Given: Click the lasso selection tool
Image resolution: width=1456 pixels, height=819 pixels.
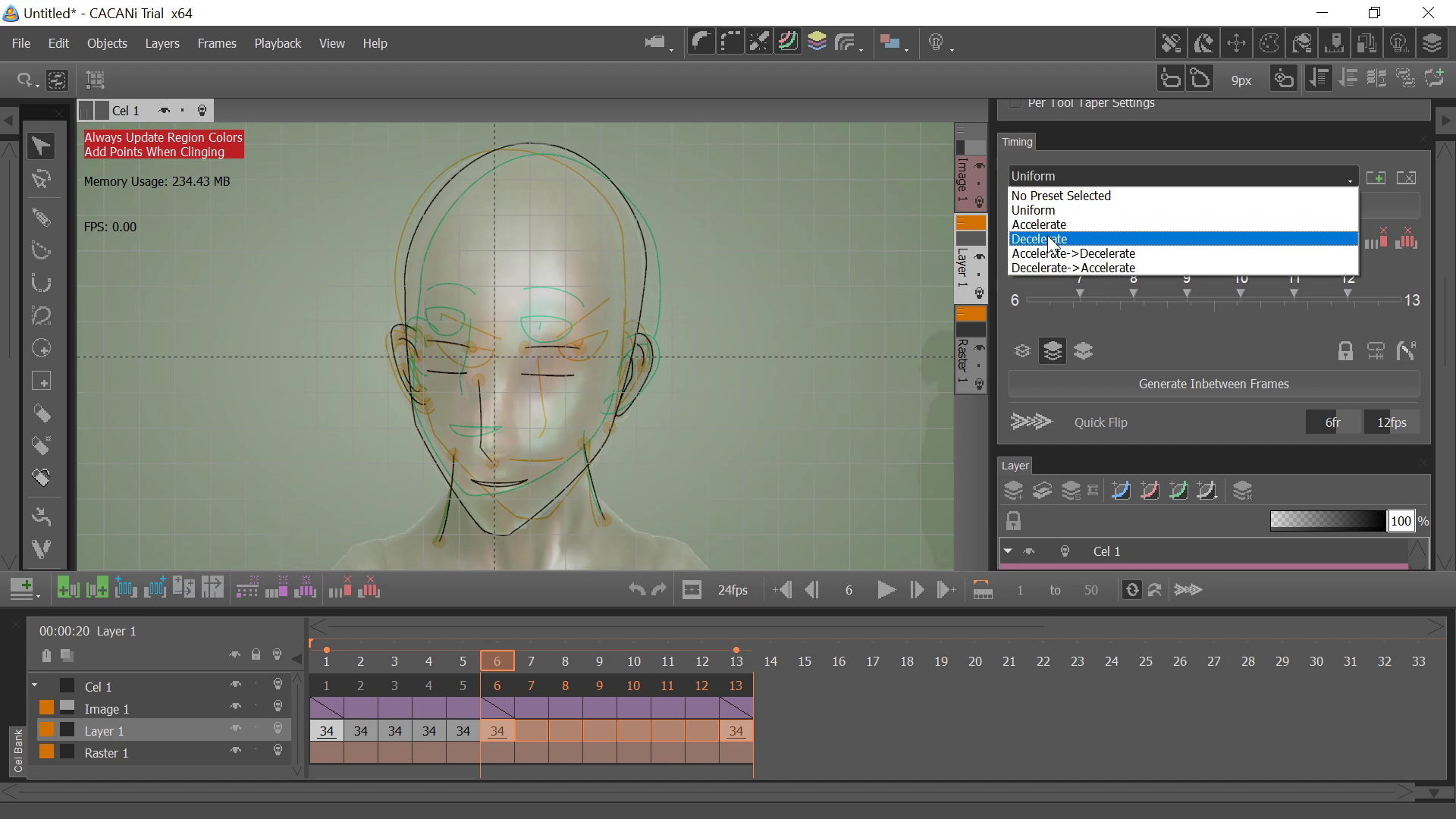Looking at the screenshot, I should (41, 315).
